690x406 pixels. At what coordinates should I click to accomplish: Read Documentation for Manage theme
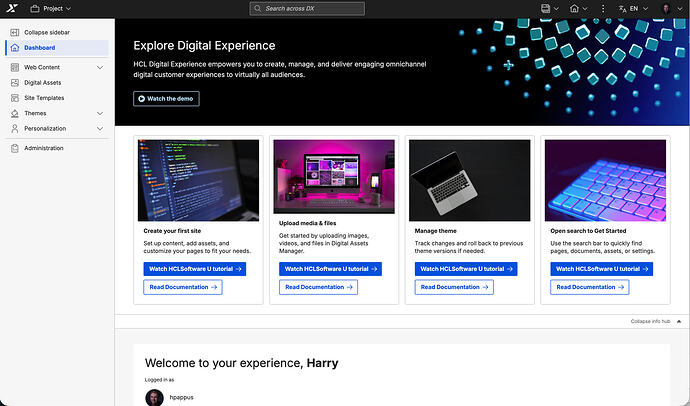pyautogui.click(x=454, y=287)
